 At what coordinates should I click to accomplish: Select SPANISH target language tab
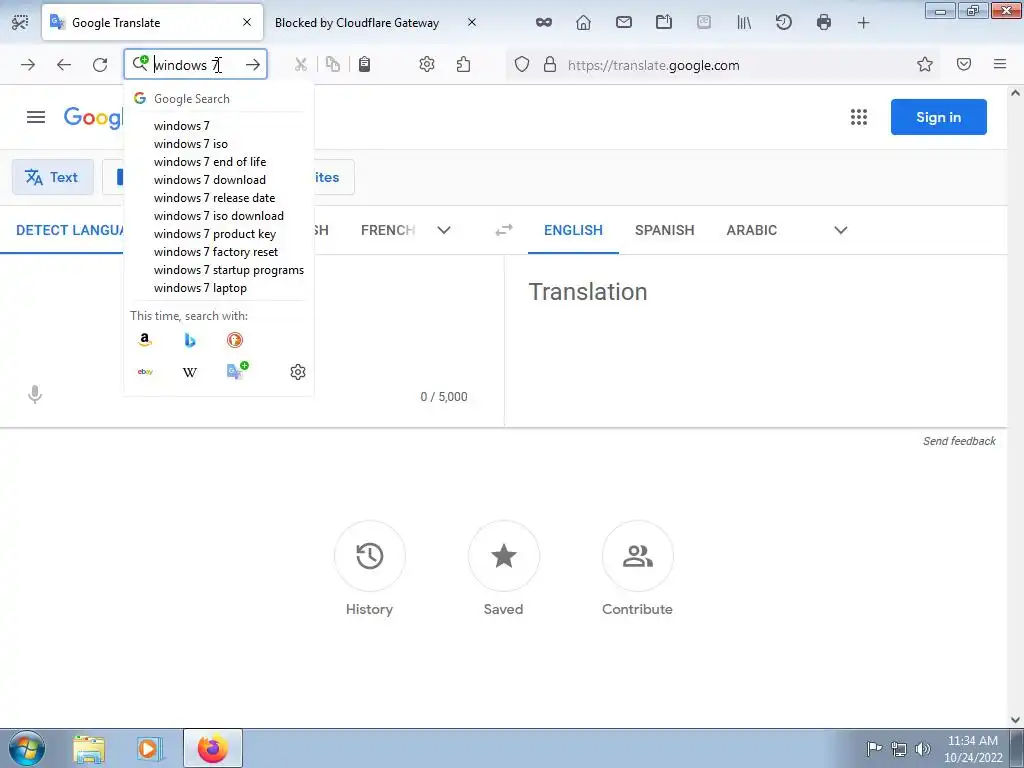[x=664, y=230]
